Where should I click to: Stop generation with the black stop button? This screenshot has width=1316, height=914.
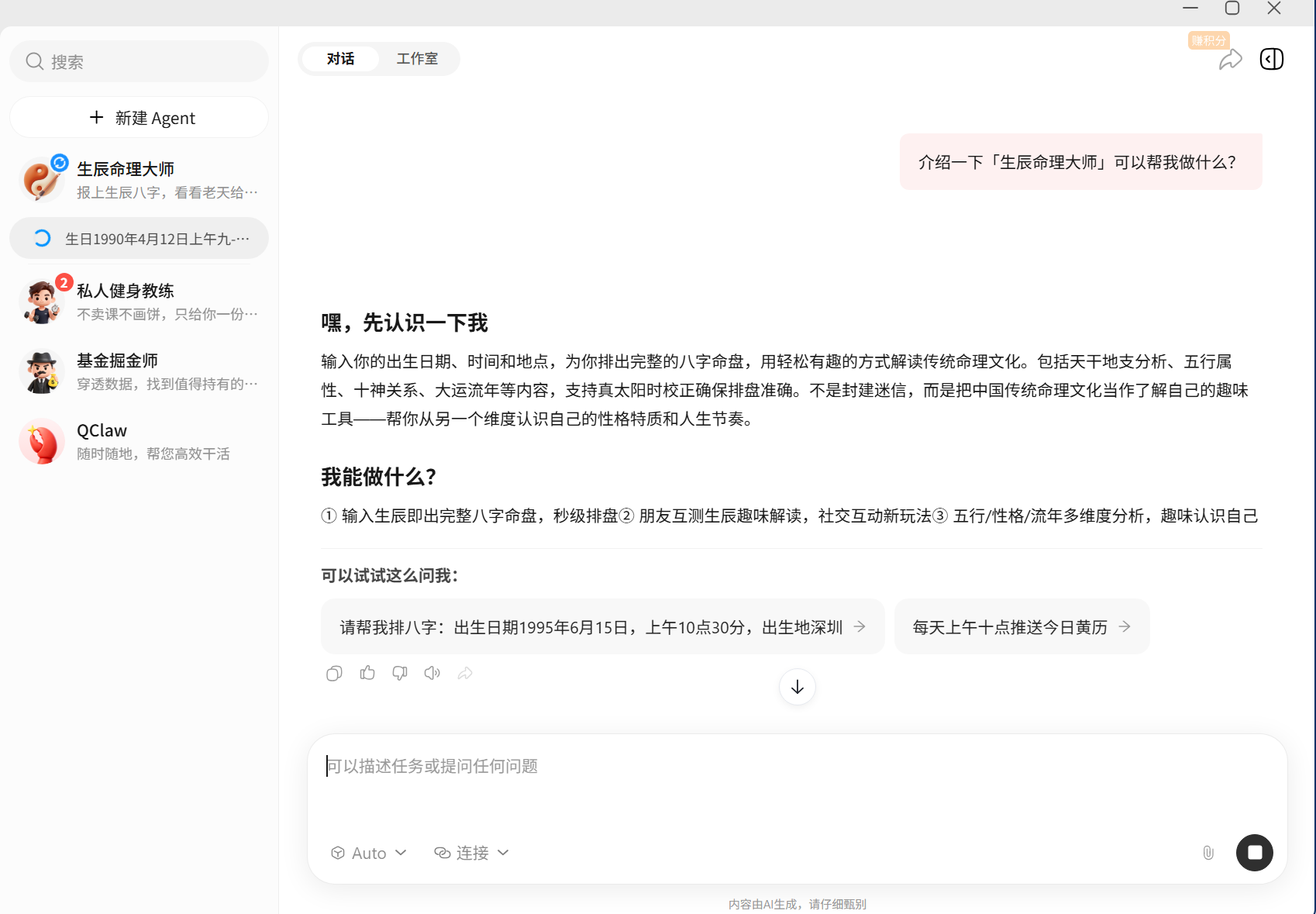click(1255, 853)
